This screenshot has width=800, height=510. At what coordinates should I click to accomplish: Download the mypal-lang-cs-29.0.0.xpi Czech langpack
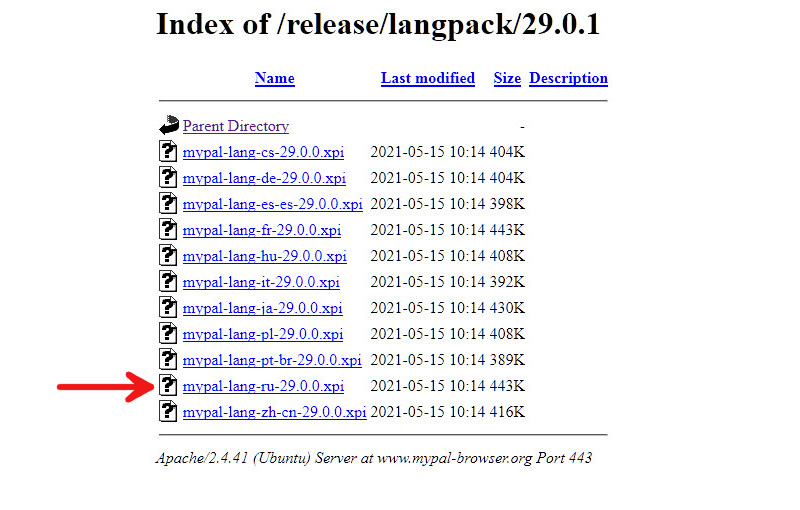(263, 152)
